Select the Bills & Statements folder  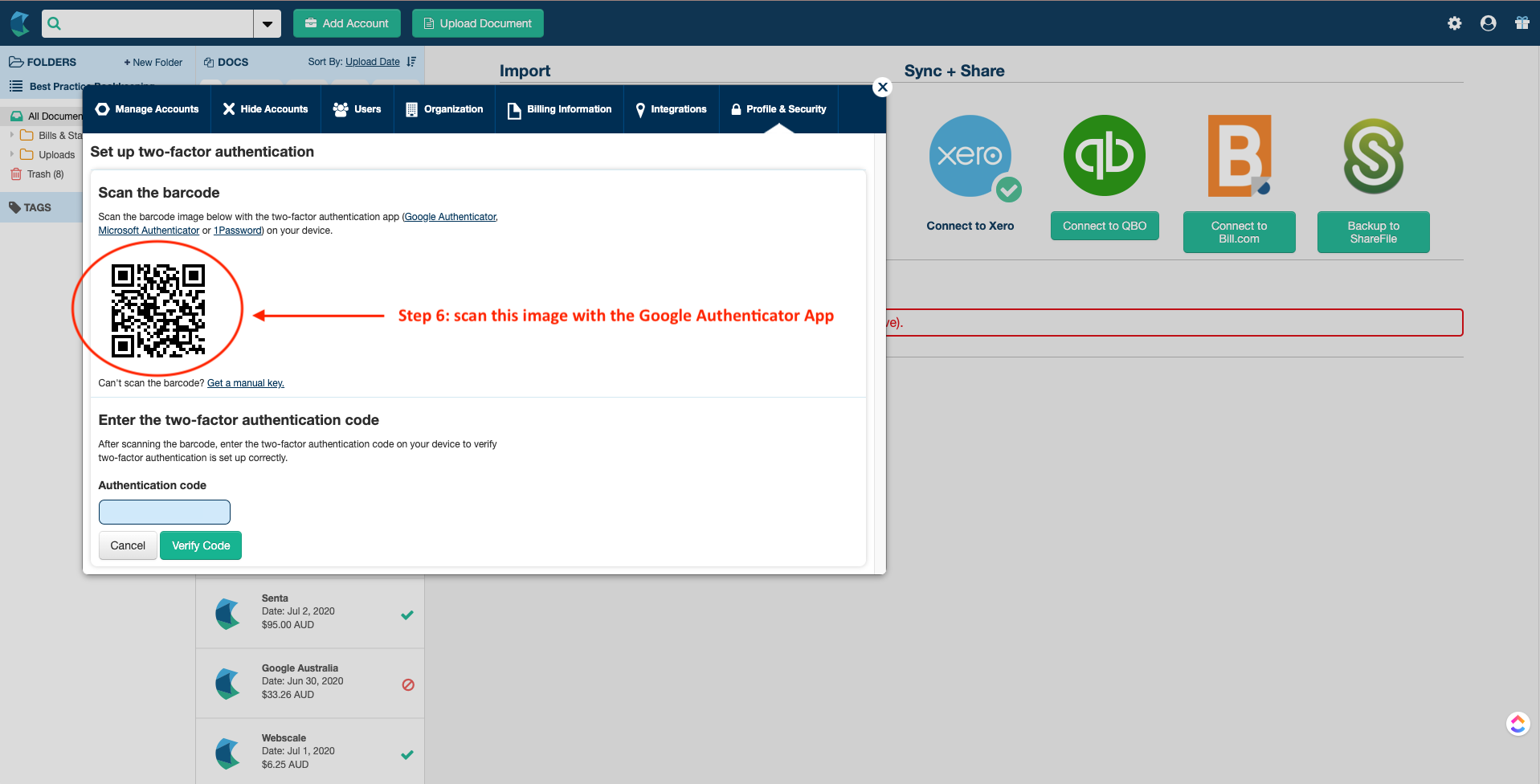51,136
